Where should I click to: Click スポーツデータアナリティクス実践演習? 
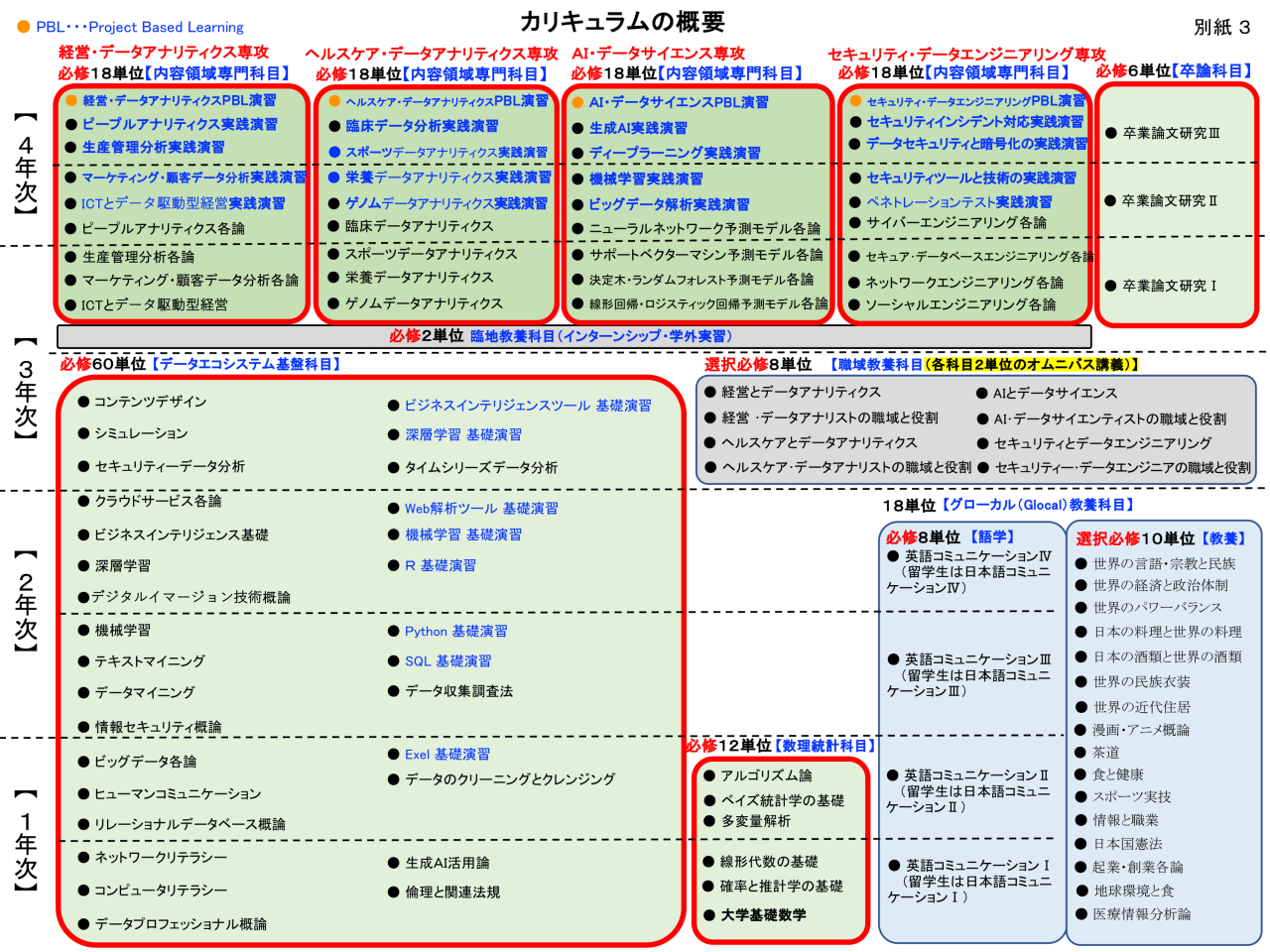(446, 152)
